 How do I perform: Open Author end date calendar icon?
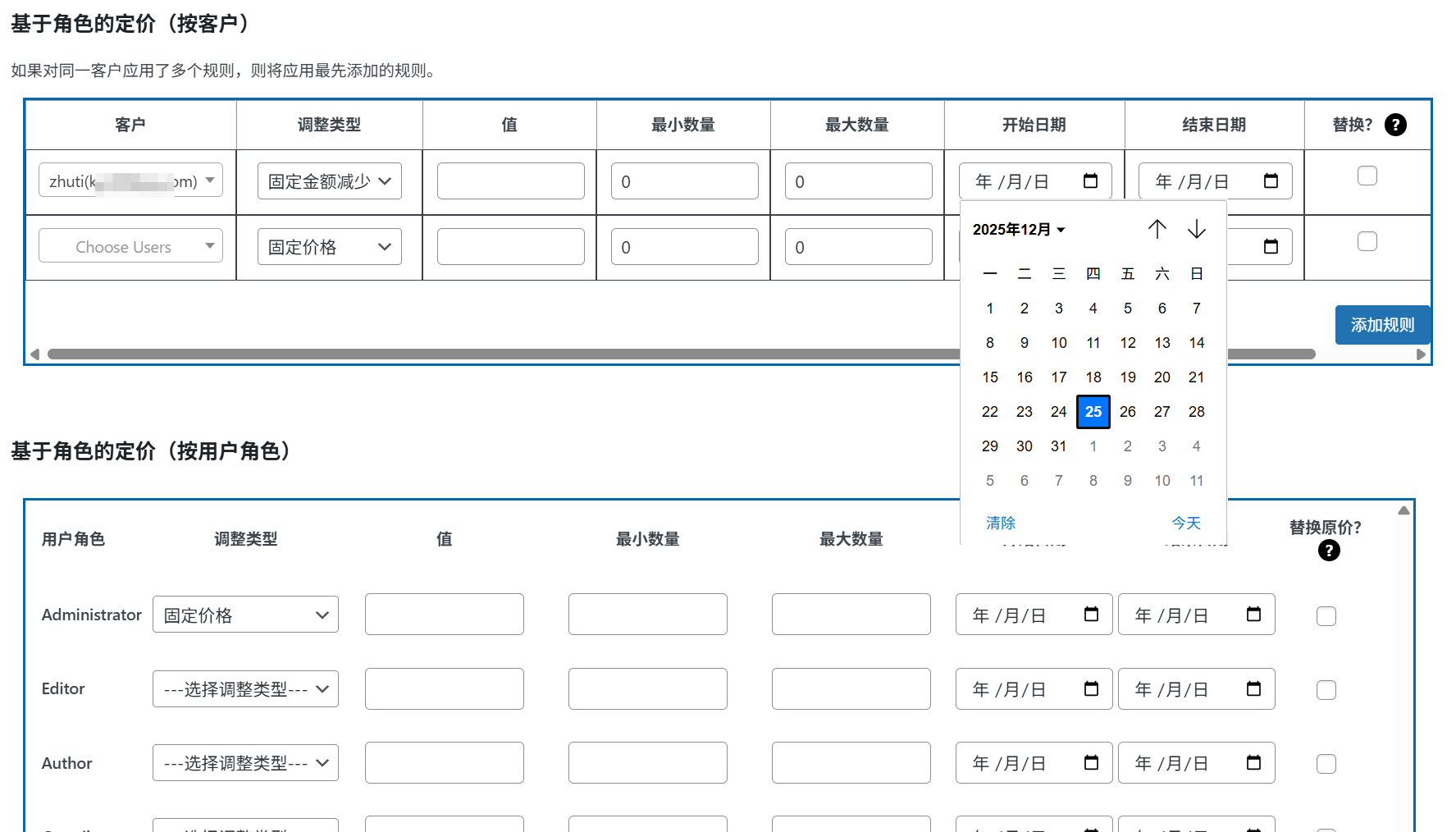pos(1253,762)
